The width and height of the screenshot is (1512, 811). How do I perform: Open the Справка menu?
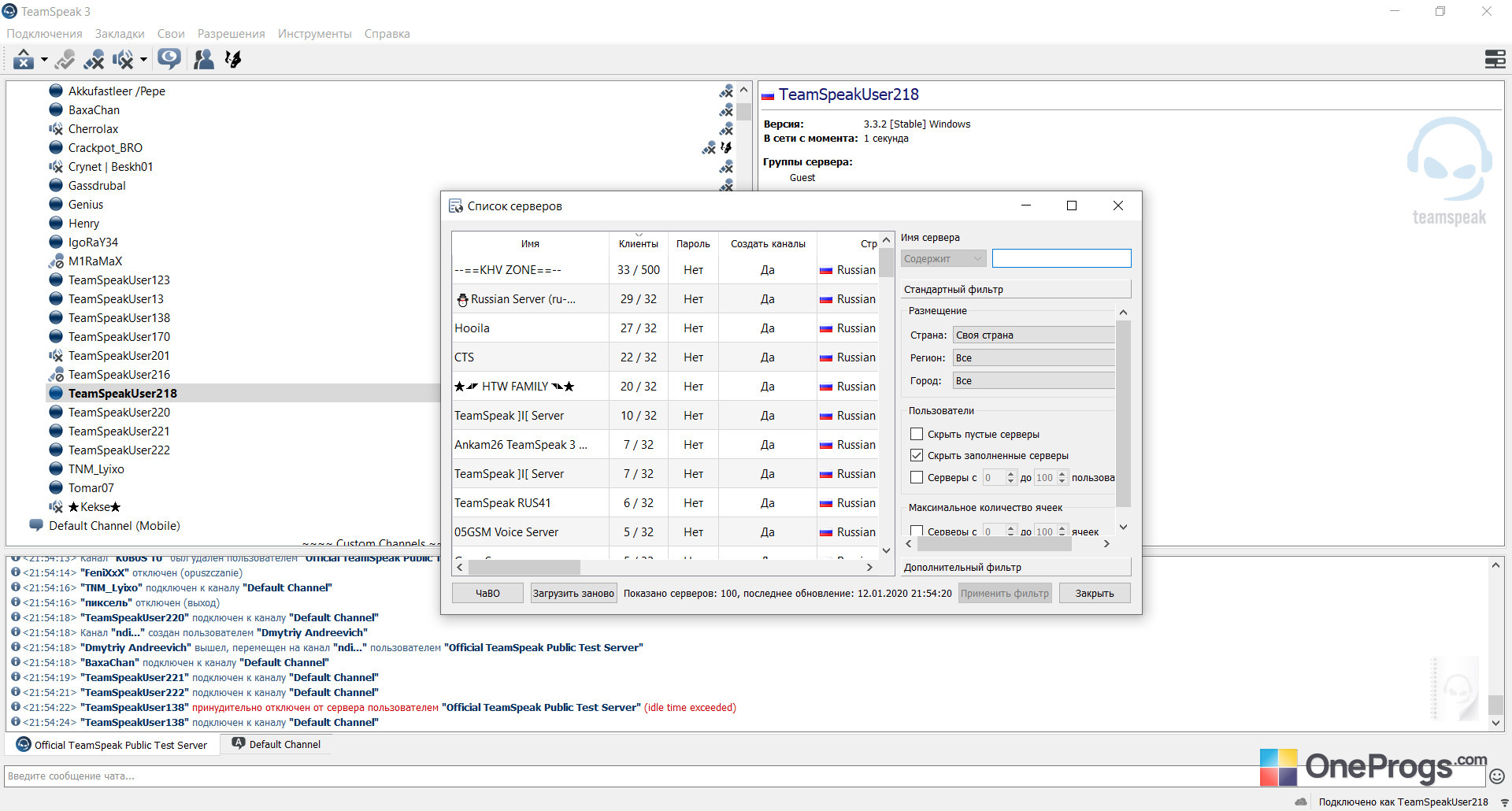(x=387, y=34)
